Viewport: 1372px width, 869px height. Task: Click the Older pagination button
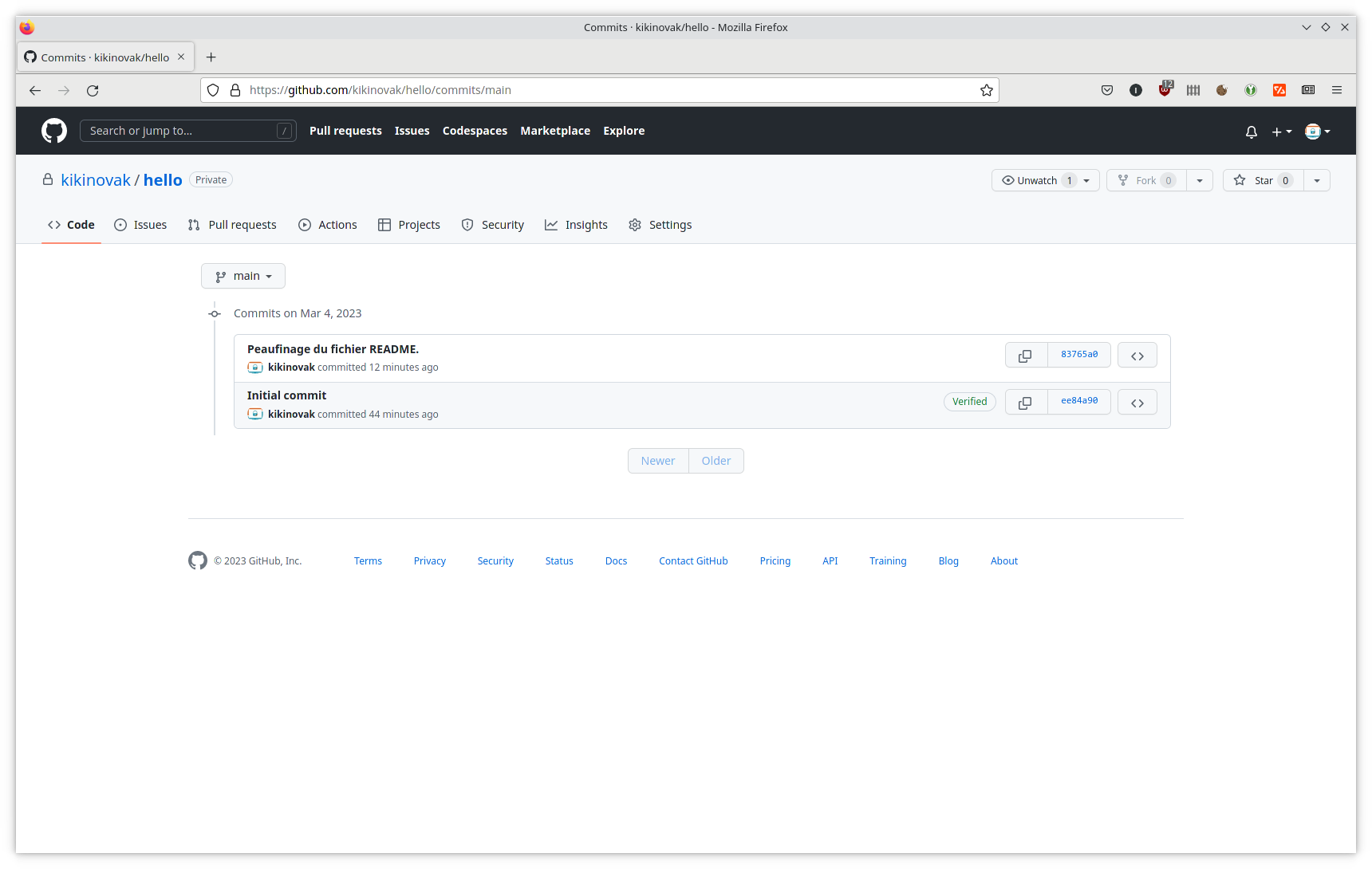click(x=716, y=461)
